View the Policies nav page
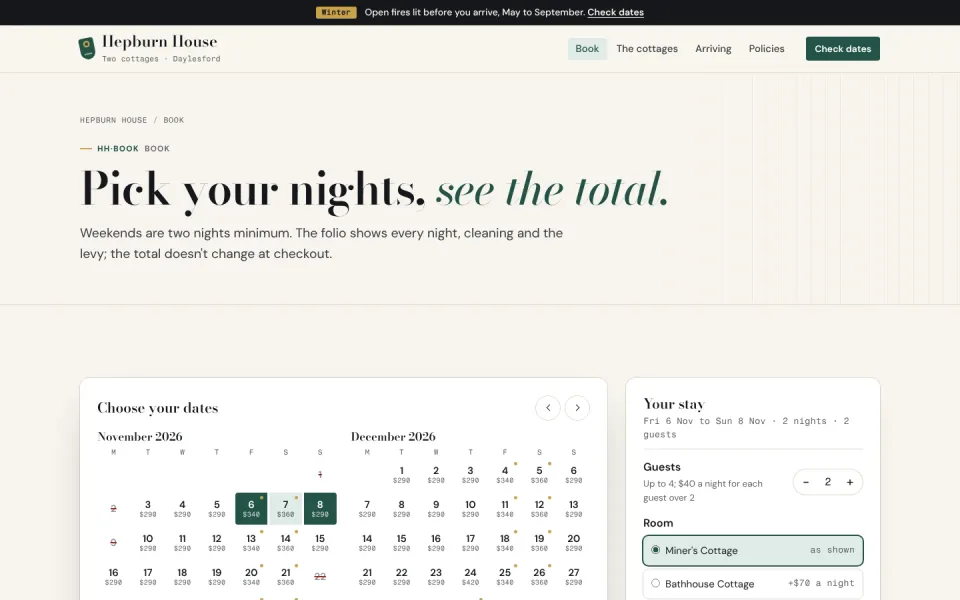960x600 pixels. click(x=767, y=49)
